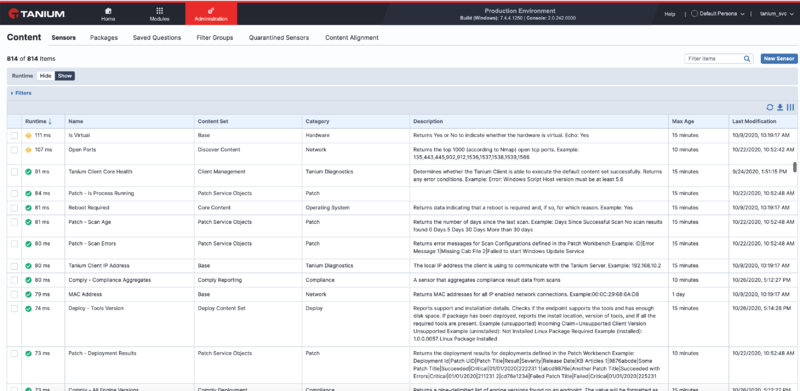Tick the Reboot Required checkbox
The image size is (800, 391).
14,208
